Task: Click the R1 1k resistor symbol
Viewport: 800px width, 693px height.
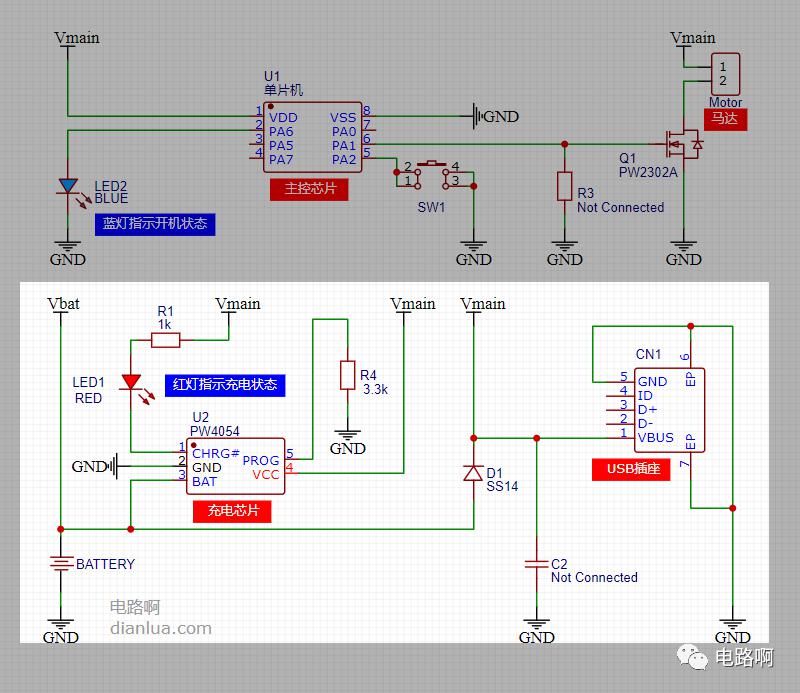Action: pos(165,340)
